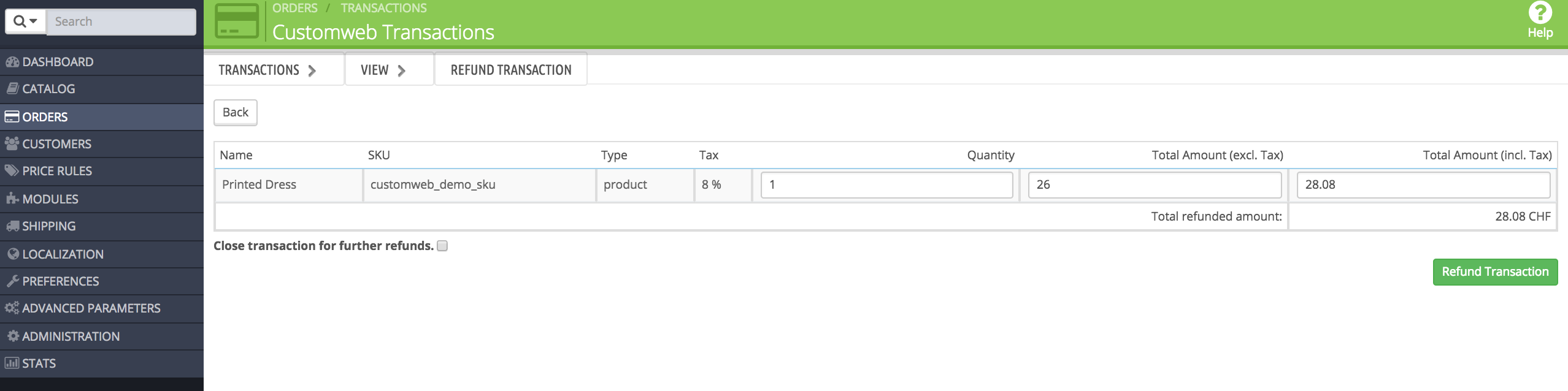Click the Total Amount incl. Tax field
Screen dimensions: 1568x391
1423,185
